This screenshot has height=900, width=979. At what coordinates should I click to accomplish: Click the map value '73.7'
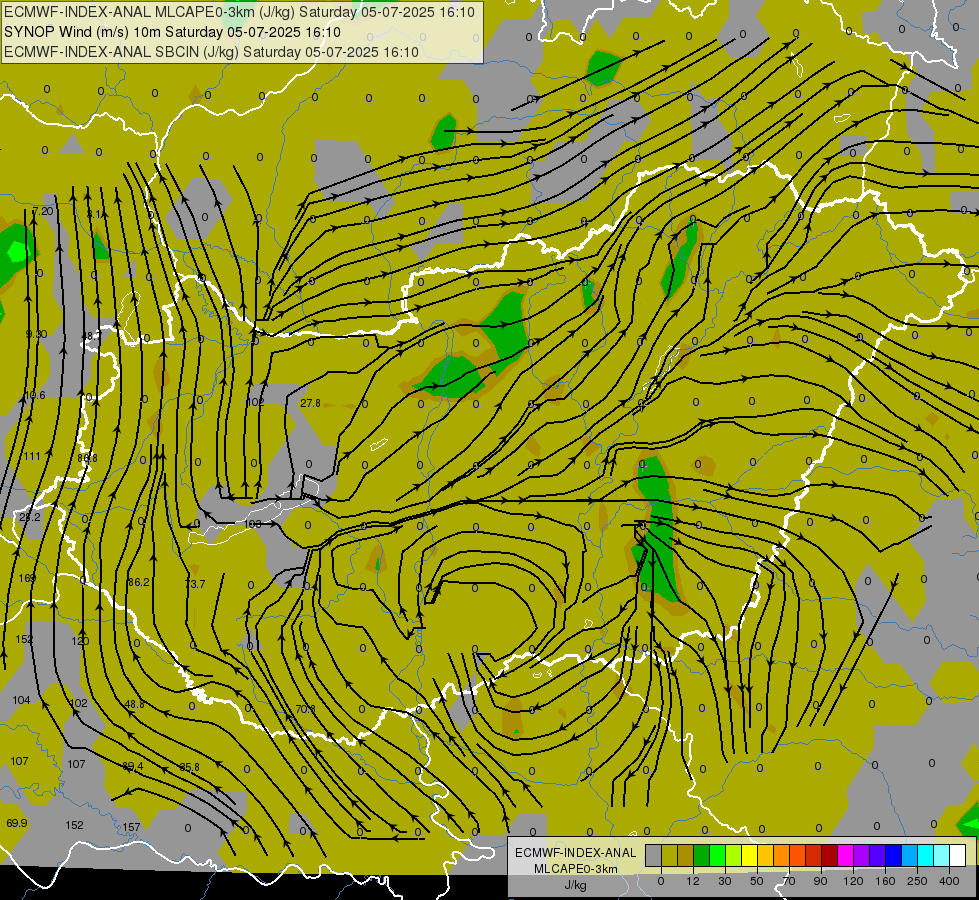click(195, 584)
